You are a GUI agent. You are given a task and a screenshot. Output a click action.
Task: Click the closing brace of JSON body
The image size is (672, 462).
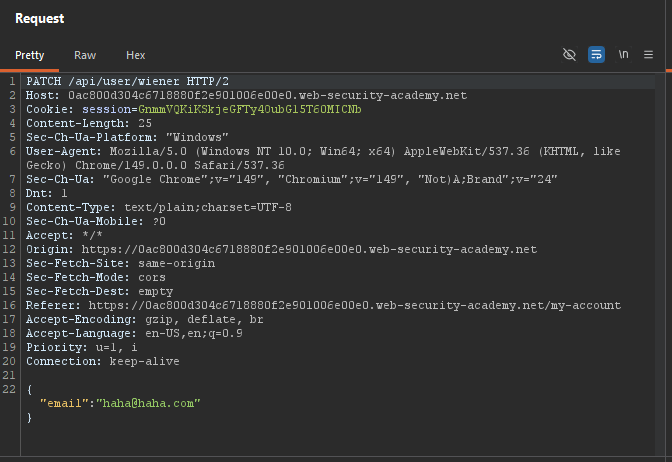(29, 417)
